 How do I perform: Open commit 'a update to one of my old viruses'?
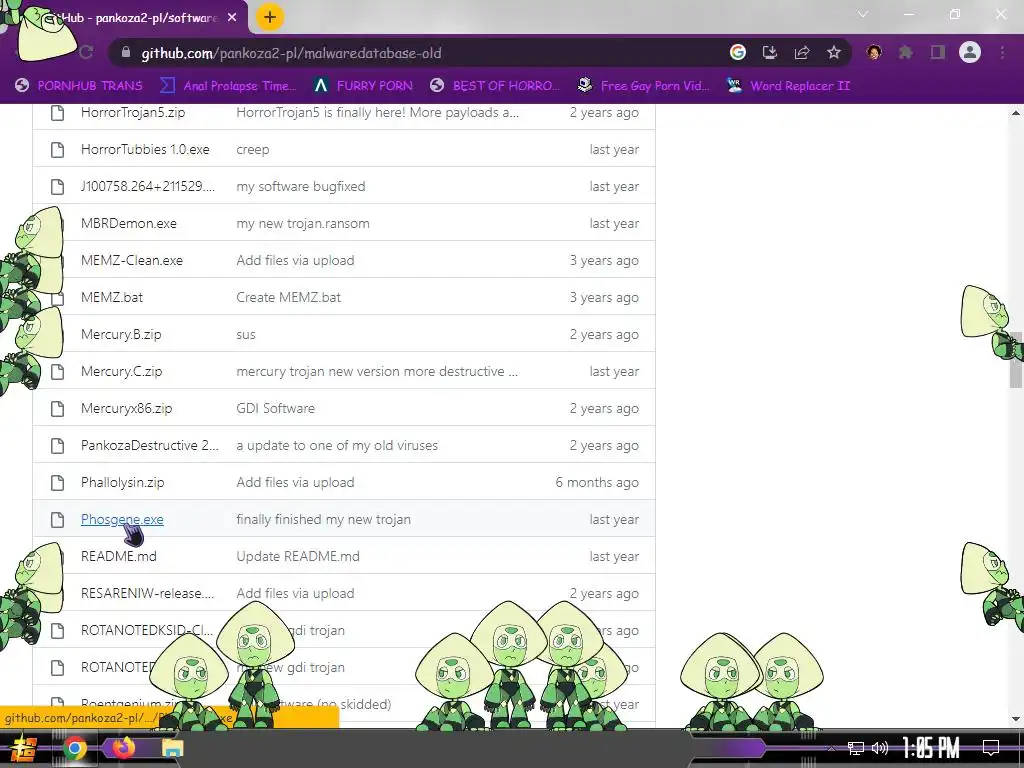tap(337, 445)
